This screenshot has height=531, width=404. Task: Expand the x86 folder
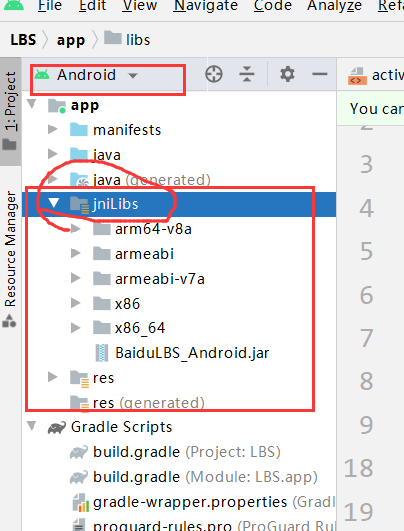(x=76, y=303)
